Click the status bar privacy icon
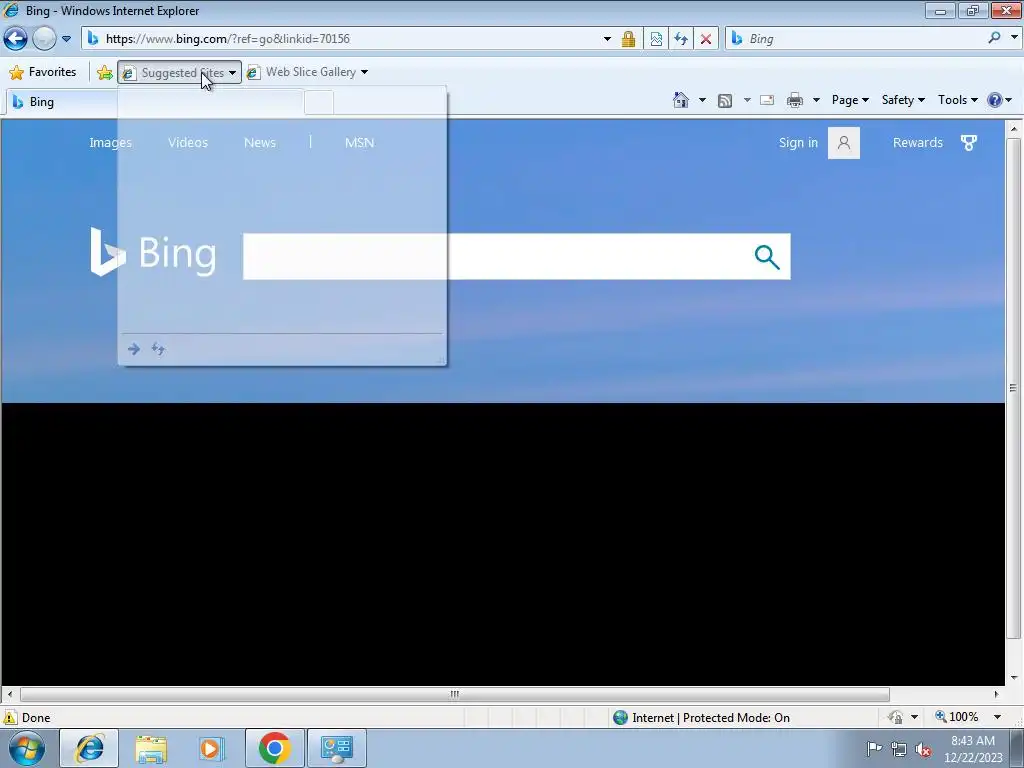The width and height of the screenshot is (1024, 768). [895, 717]
